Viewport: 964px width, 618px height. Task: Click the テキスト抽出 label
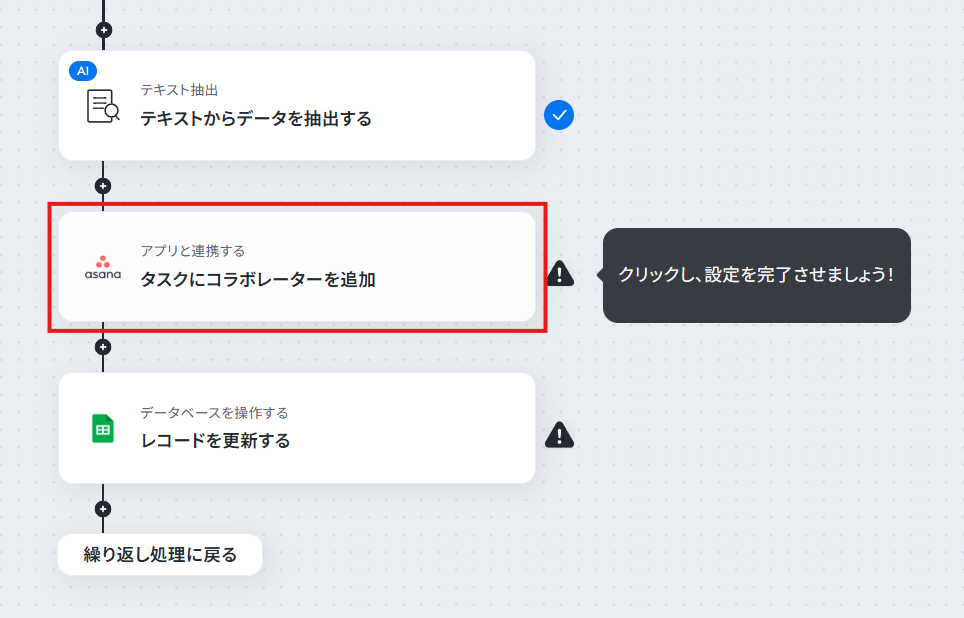pos(179,90)
